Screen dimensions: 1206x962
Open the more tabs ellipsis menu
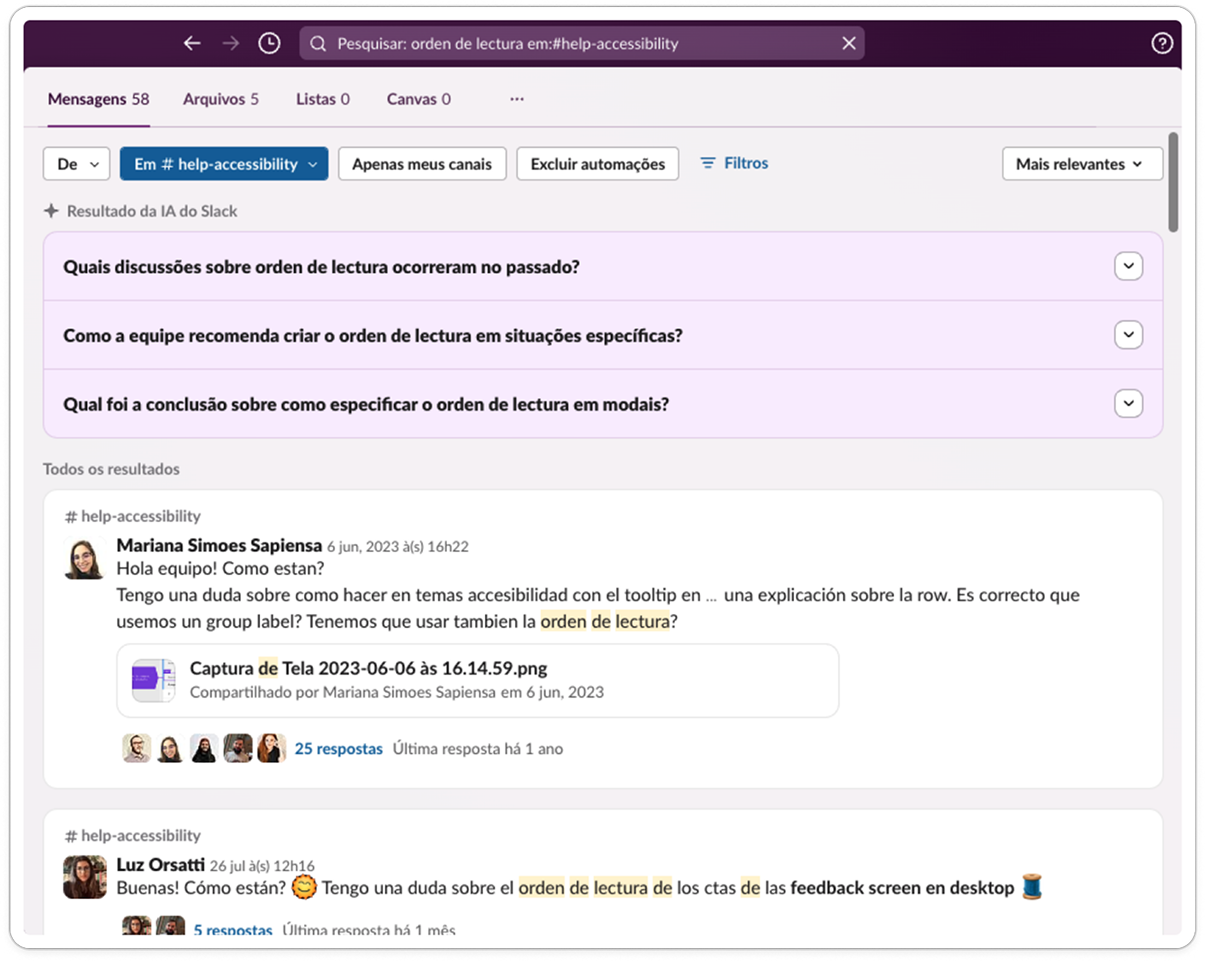pos(517,99)
